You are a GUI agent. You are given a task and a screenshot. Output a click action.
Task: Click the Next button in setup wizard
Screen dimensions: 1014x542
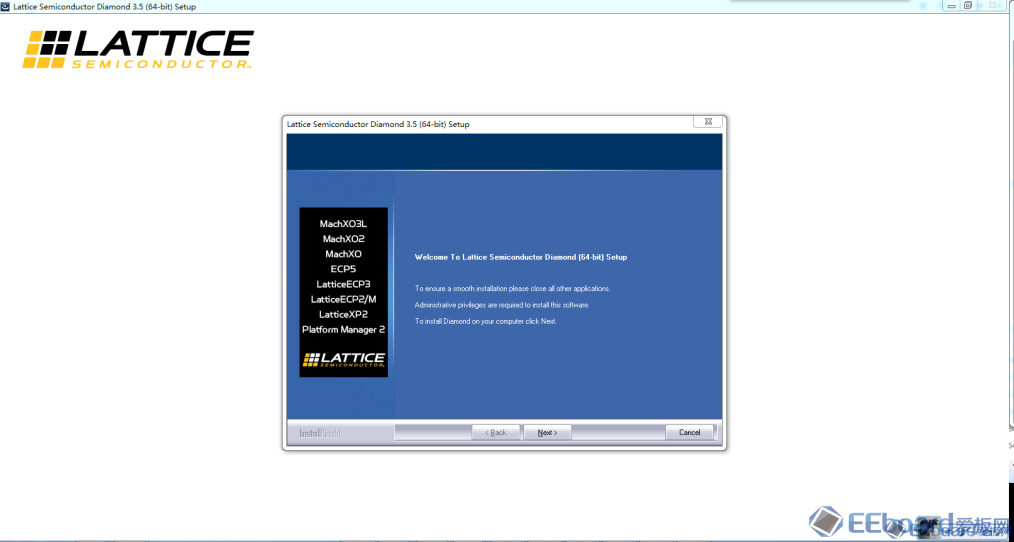(547, 432)
